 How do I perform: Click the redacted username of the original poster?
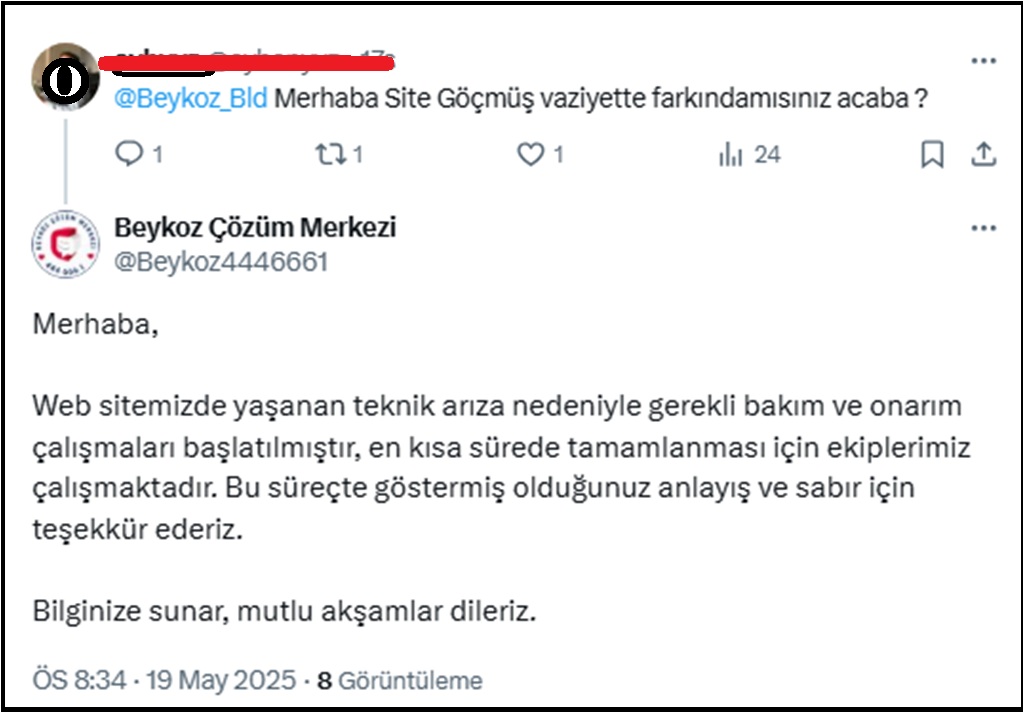tap(250, 62)
